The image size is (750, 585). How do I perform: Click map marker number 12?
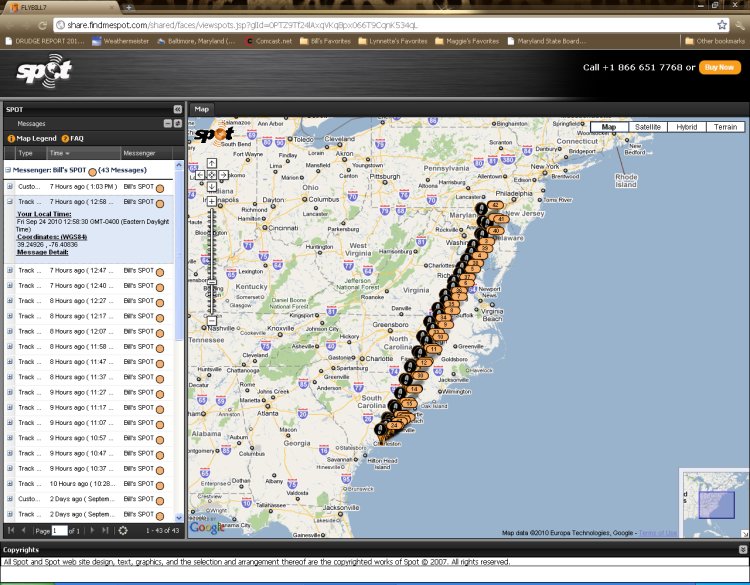coord(424,363)
